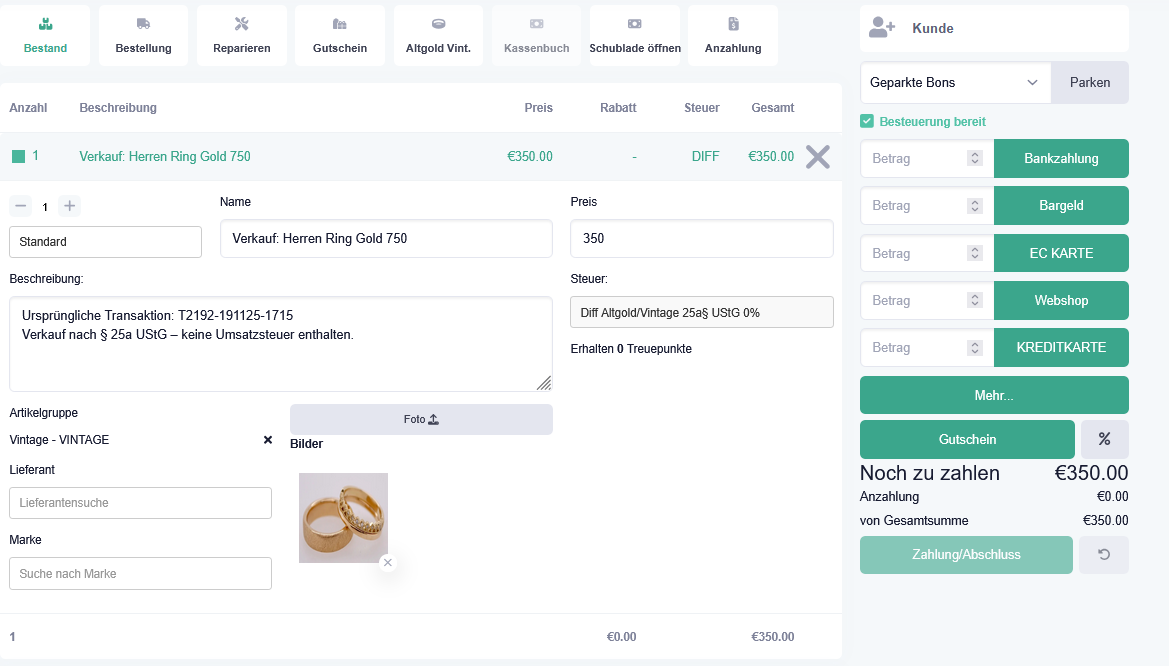This screenshot has height=666, width=1169.
Task: Increase quantity with the plus button
Action: pyautogui.click(x=69, y=206)
